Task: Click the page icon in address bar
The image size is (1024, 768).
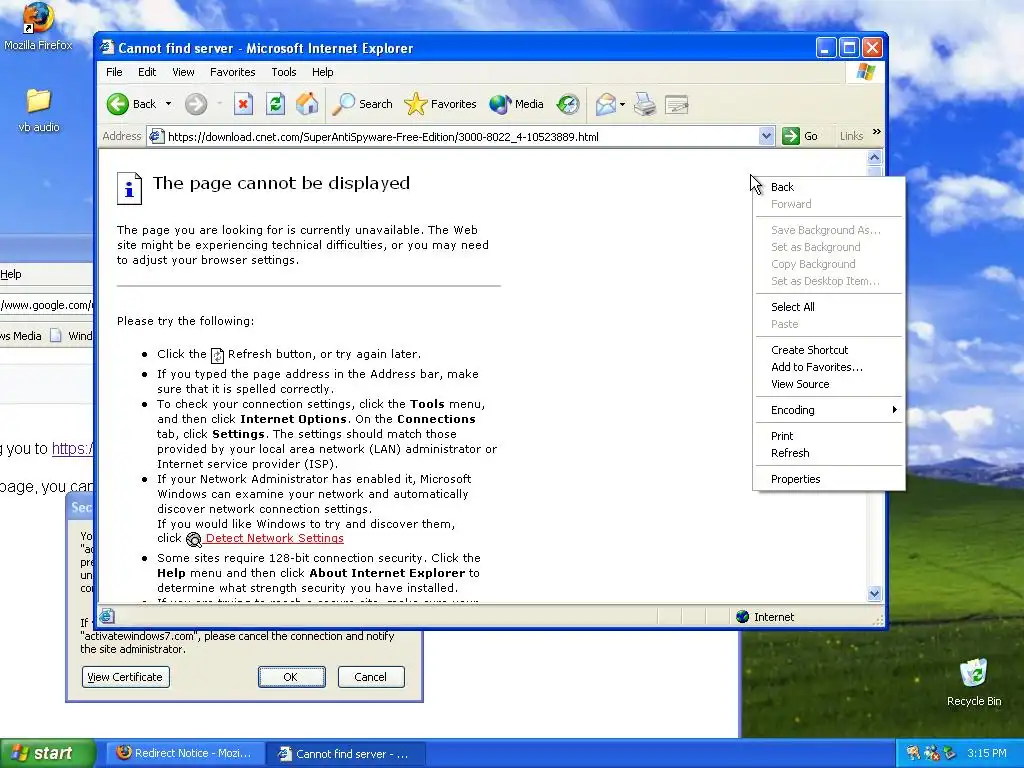Action: tap(156, 136)
